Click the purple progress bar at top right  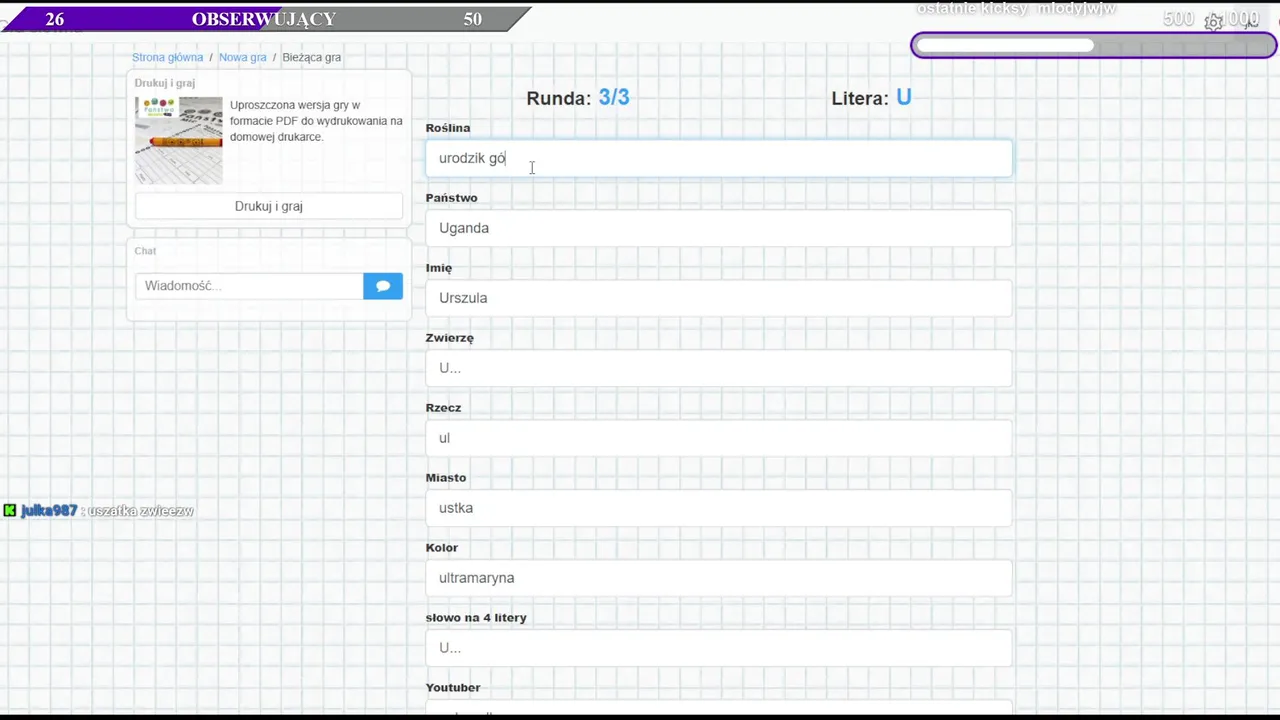pyautogui.click(x=1094, y=45)
